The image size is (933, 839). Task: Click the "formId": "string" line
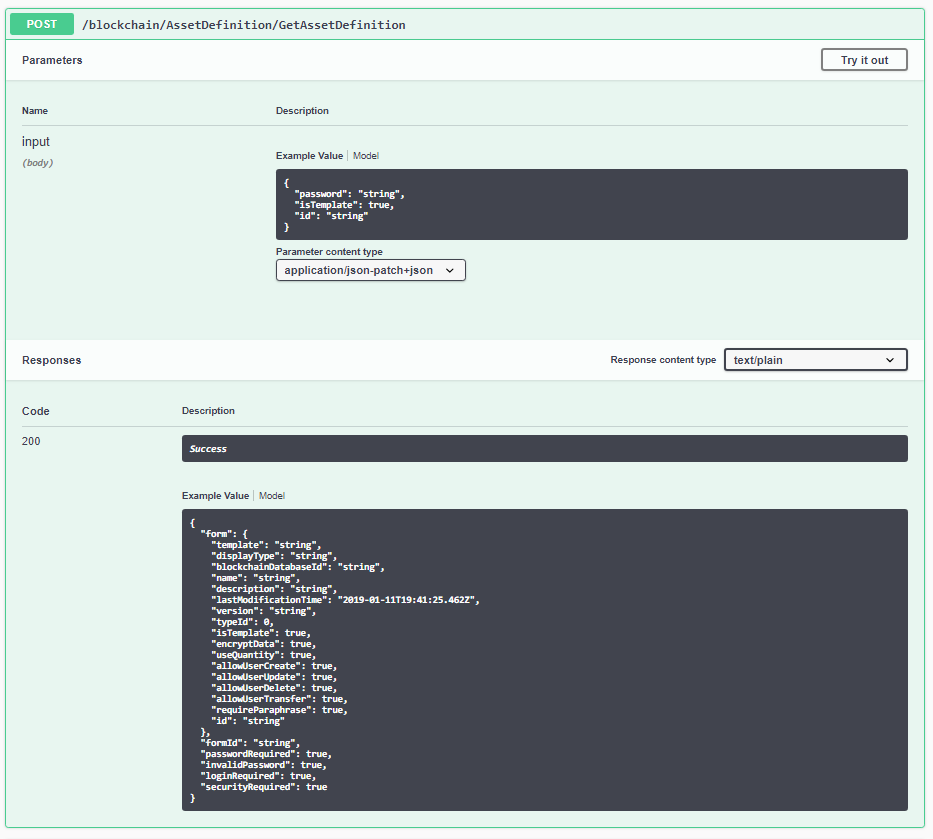click(250, 743)
